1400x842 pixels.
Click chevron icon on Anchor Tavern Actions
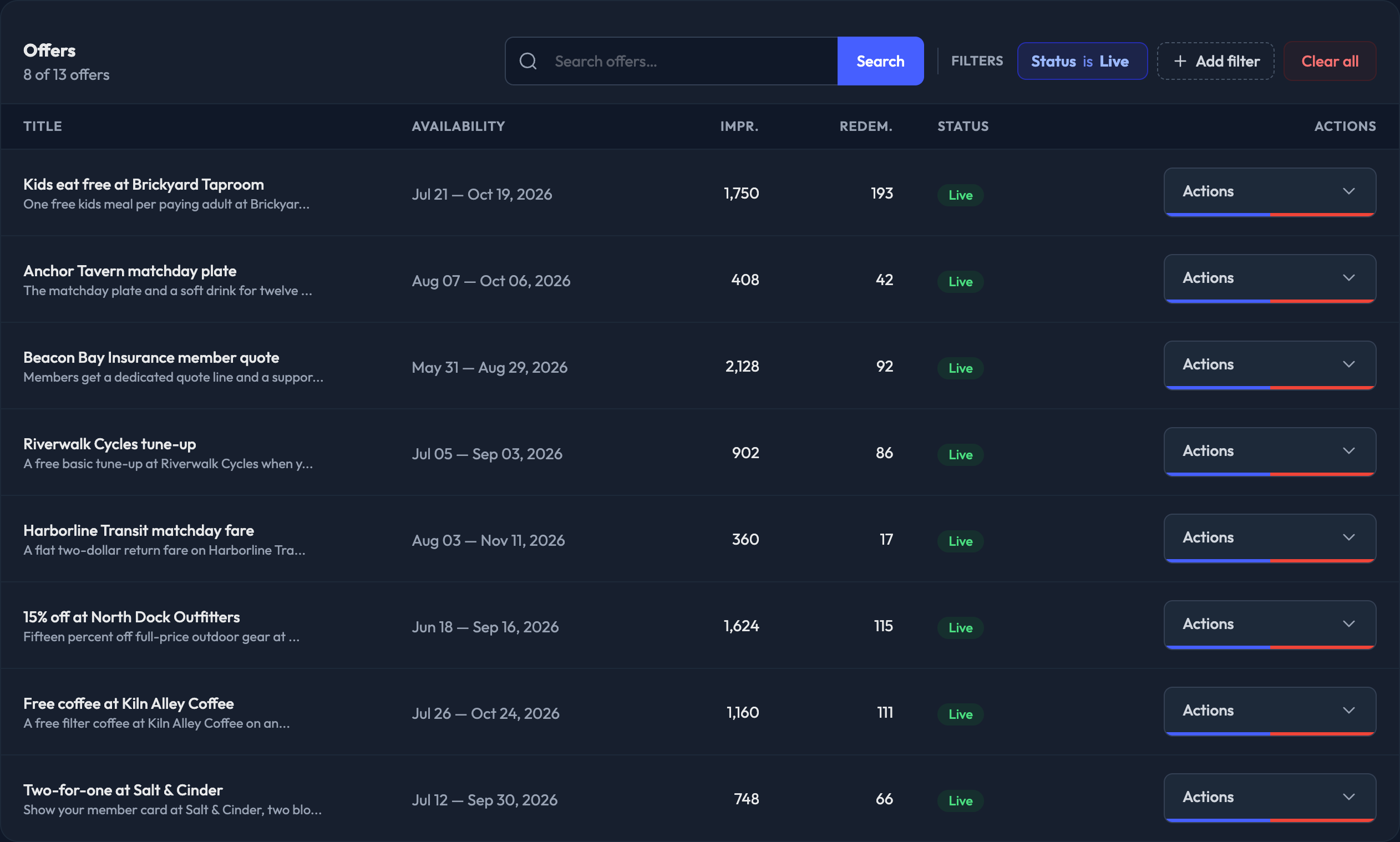pyautogui.click(x=1349, y=278)
